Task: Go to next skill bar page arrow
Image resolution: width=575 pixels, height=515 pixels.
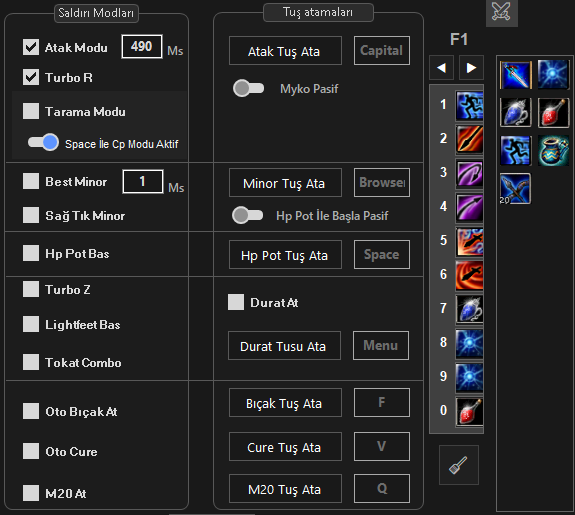Action: coord(471,67)
